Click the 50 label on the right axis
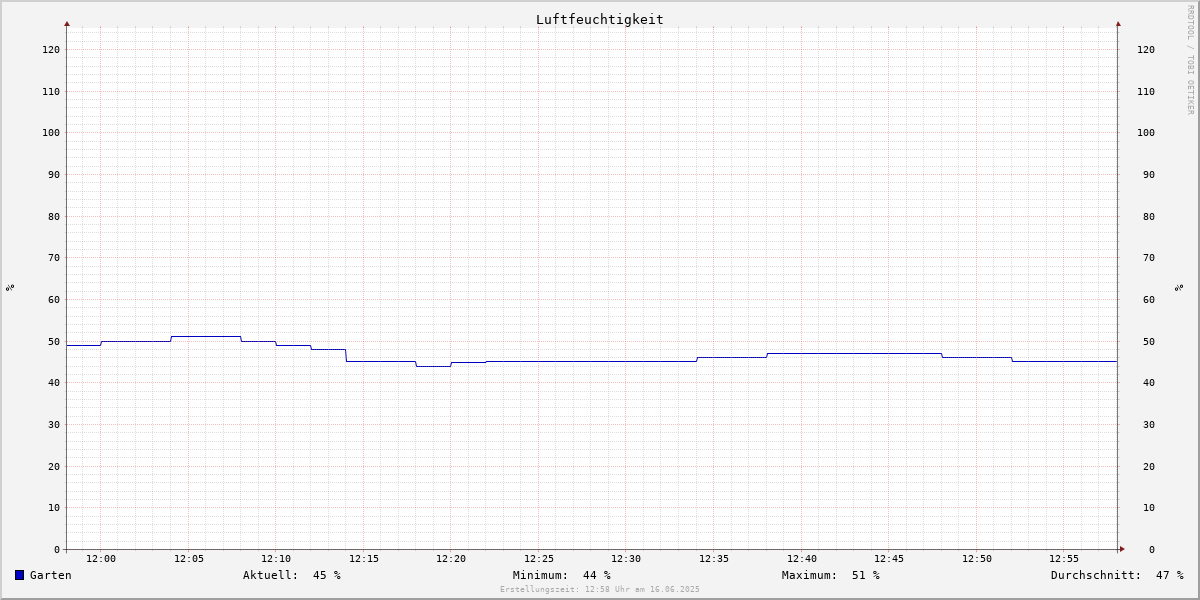The height and width of the screenshot is (600, 1200). tap(1149, 341)
